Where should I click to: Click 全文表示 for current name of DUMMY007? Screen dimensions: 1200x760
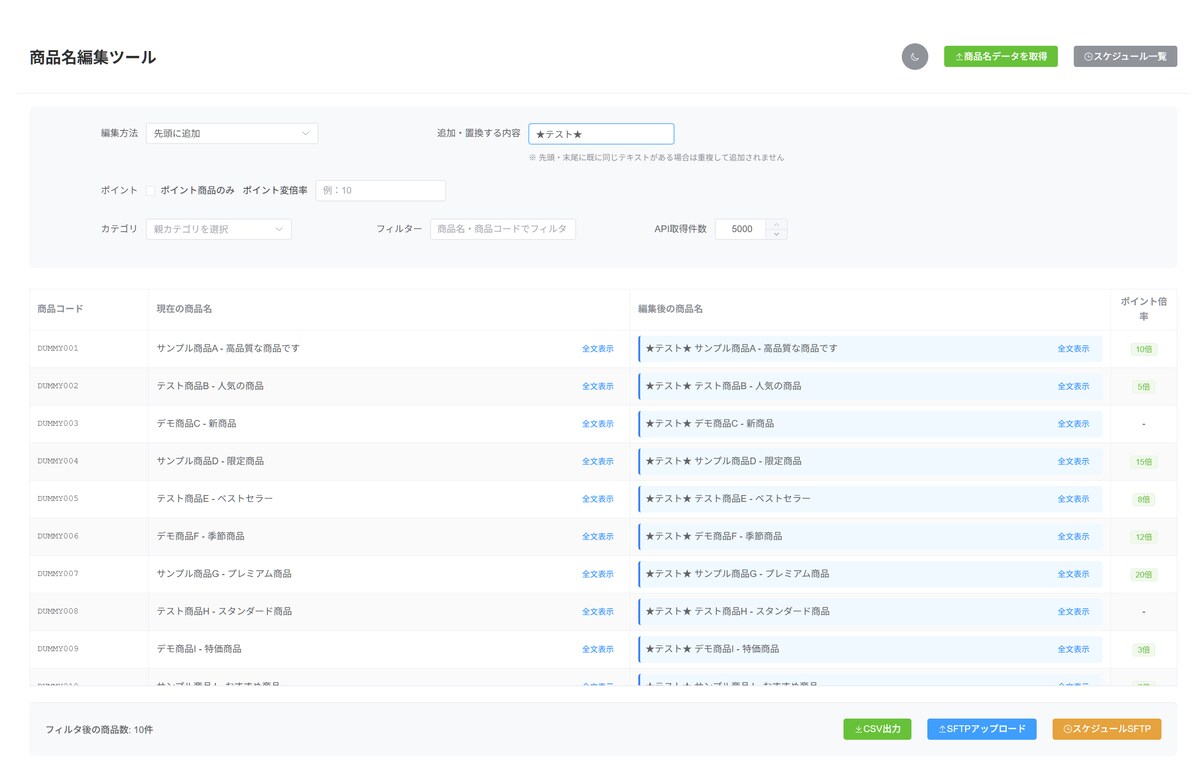[x=598, y=574]
